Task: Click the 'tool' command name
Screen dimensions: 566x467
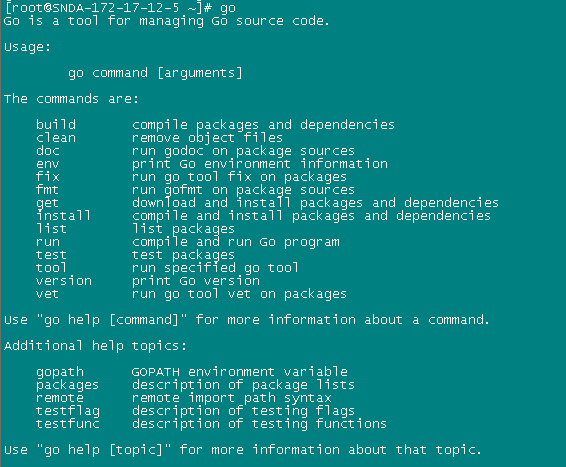Action: tap(51, 267)
